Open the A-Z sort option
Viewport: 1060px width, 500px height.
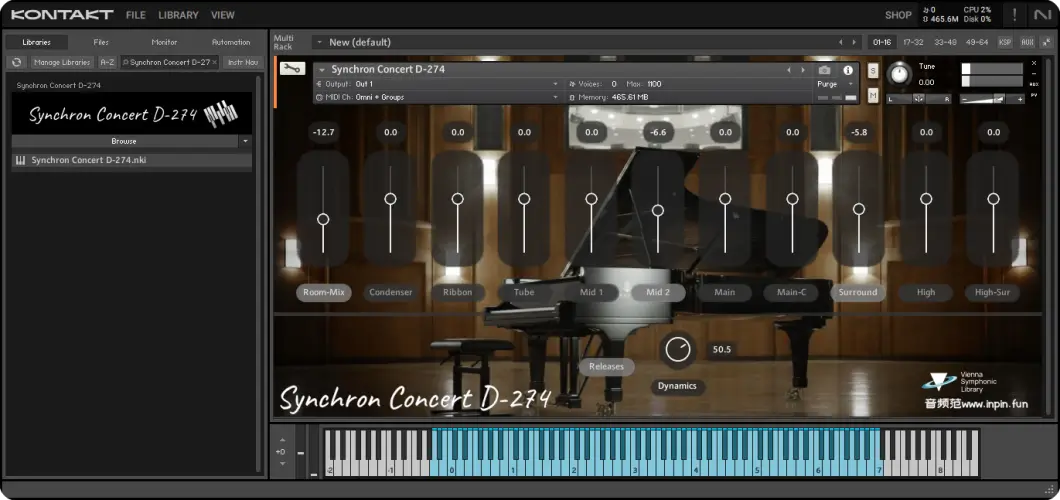click(x=107, y=62)
